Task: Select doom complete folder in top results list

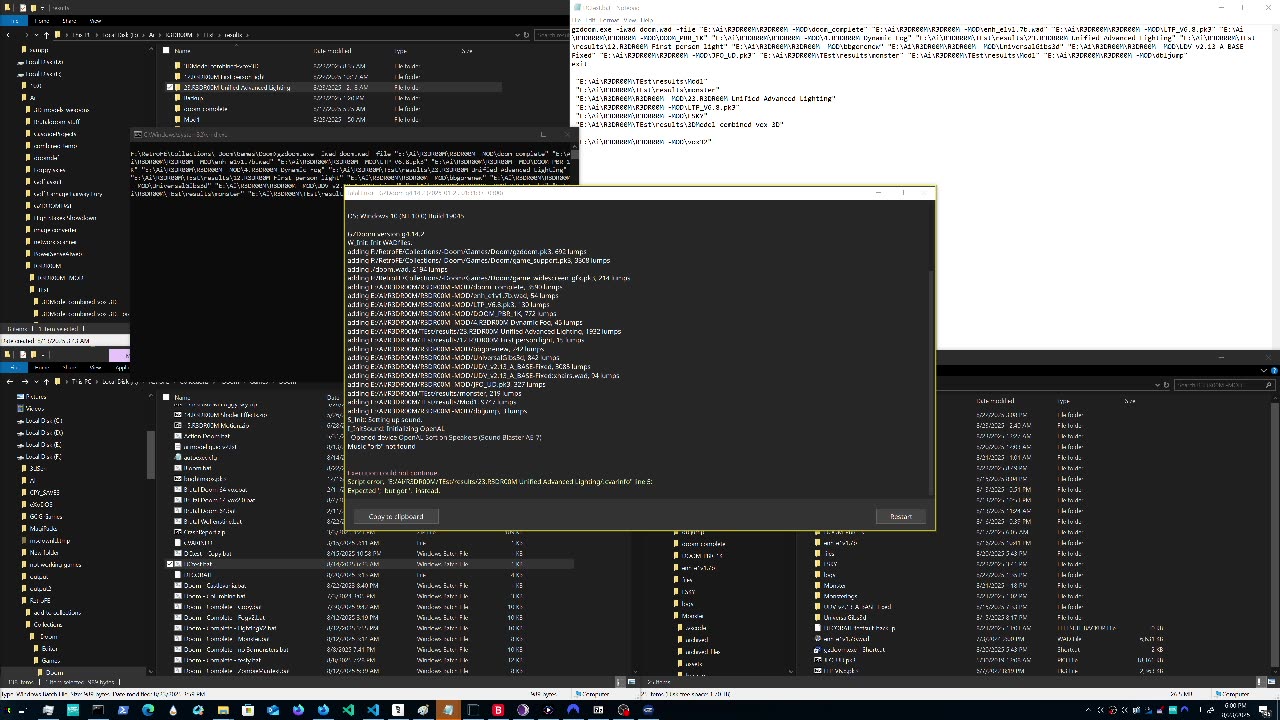Action: [x=205, y=108]
